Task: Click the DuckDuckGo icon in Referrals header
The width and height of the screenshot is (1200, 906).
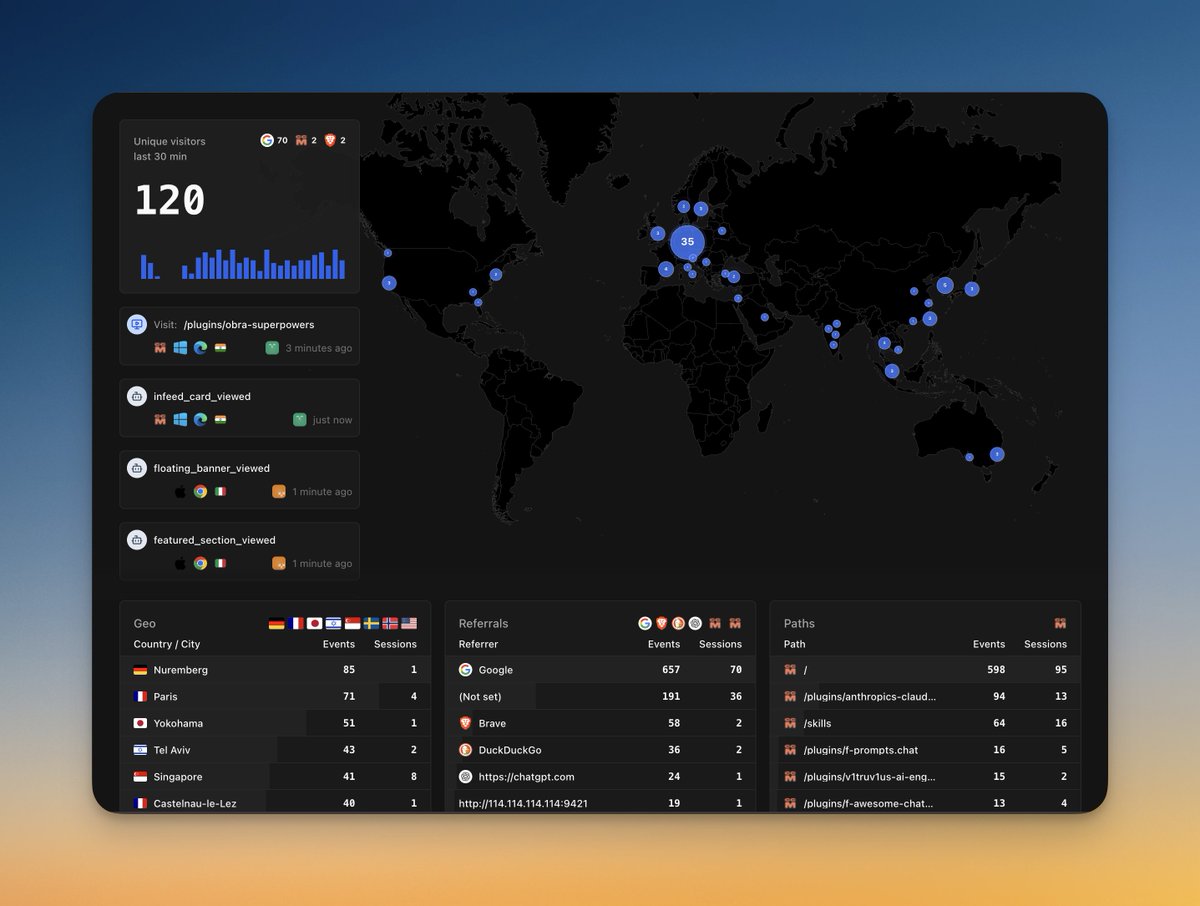Action: [x=678, y=623]
